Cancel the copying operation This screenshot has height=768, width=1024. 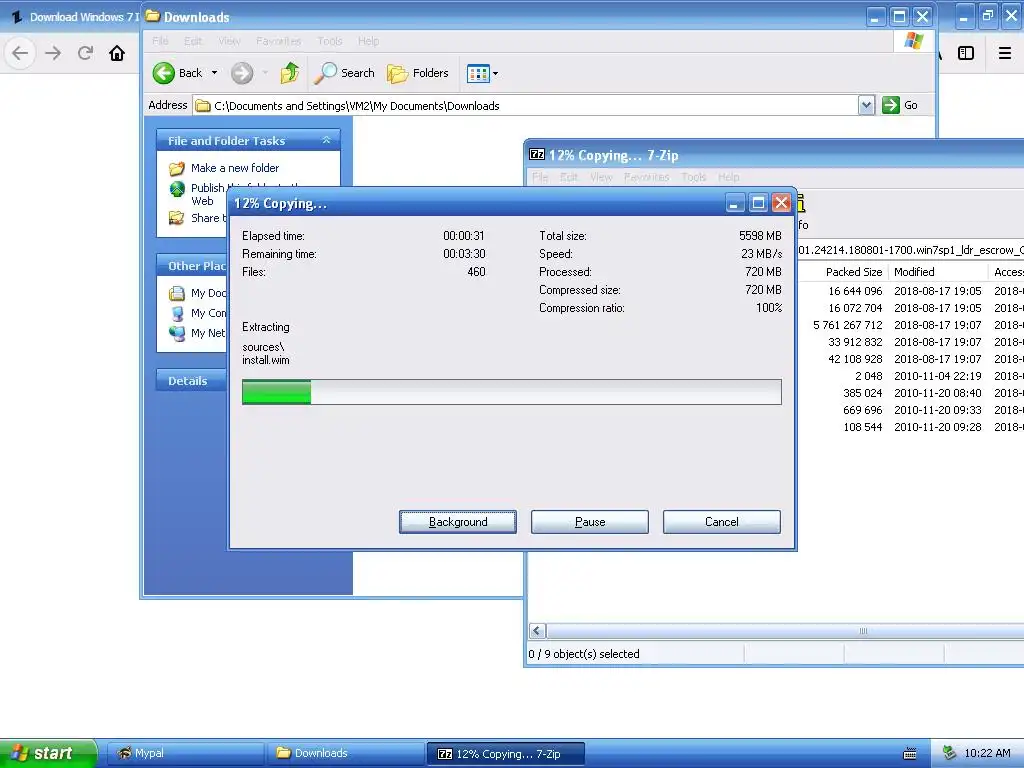coord(722,522)
